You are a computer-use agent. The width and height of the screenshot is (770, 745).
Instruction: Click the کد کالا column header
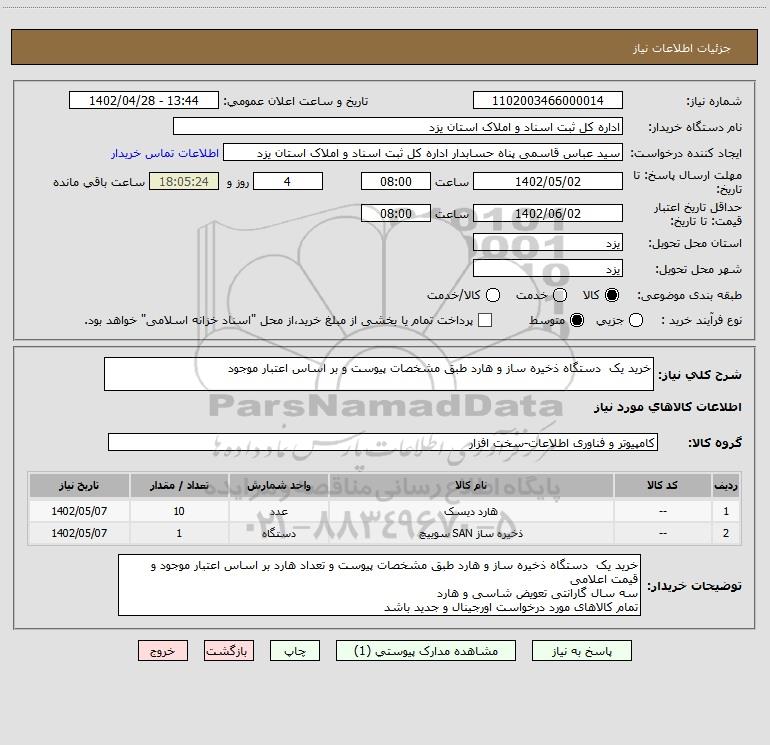pyautogui.click(x=662, y=485)
